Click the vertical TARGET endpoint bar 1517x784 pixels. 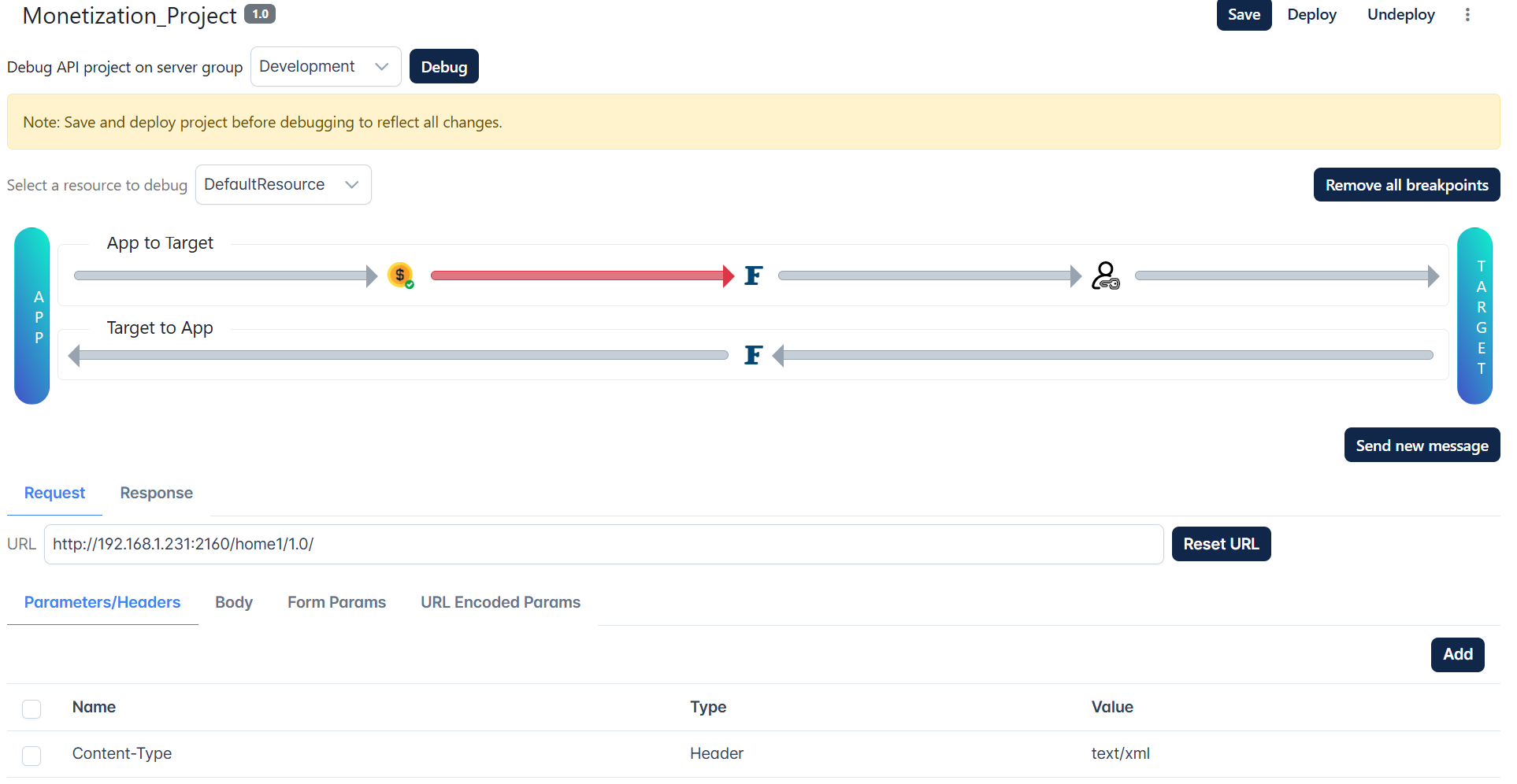(x=1474, y=316)
